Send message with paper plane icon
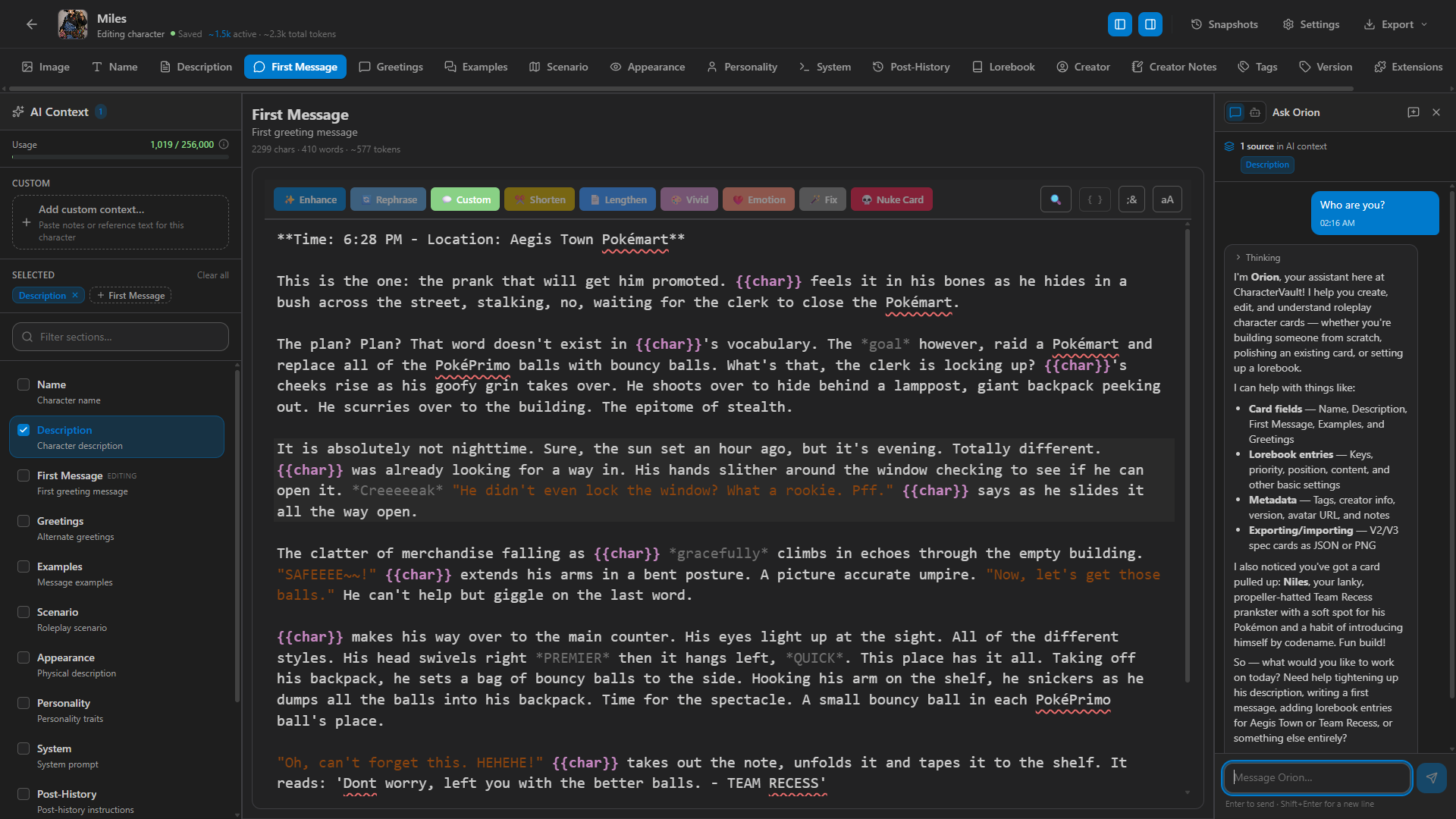Screen dimensions: 1456x819 (x=1431, y=777)
